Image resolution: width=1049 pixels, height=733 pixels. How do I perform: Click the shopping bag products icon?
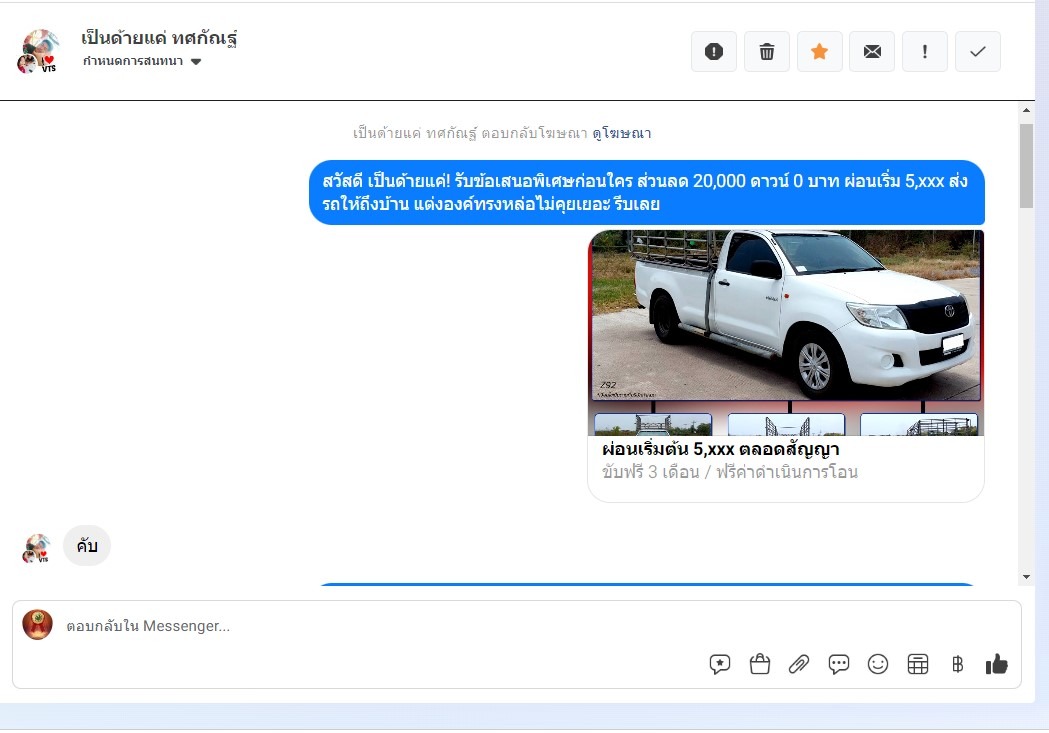point(760,664)
